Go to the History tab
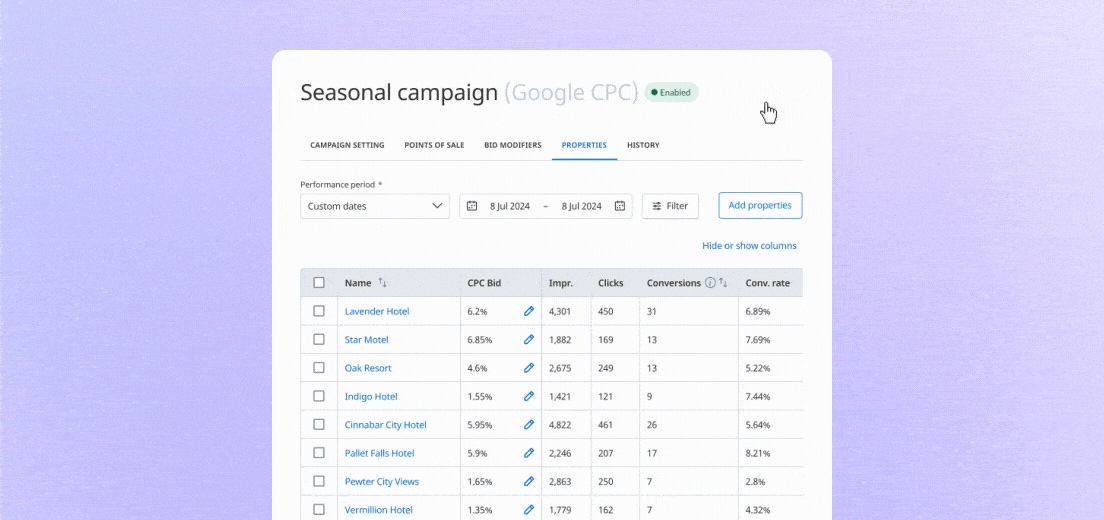 [x=643, y=145]
